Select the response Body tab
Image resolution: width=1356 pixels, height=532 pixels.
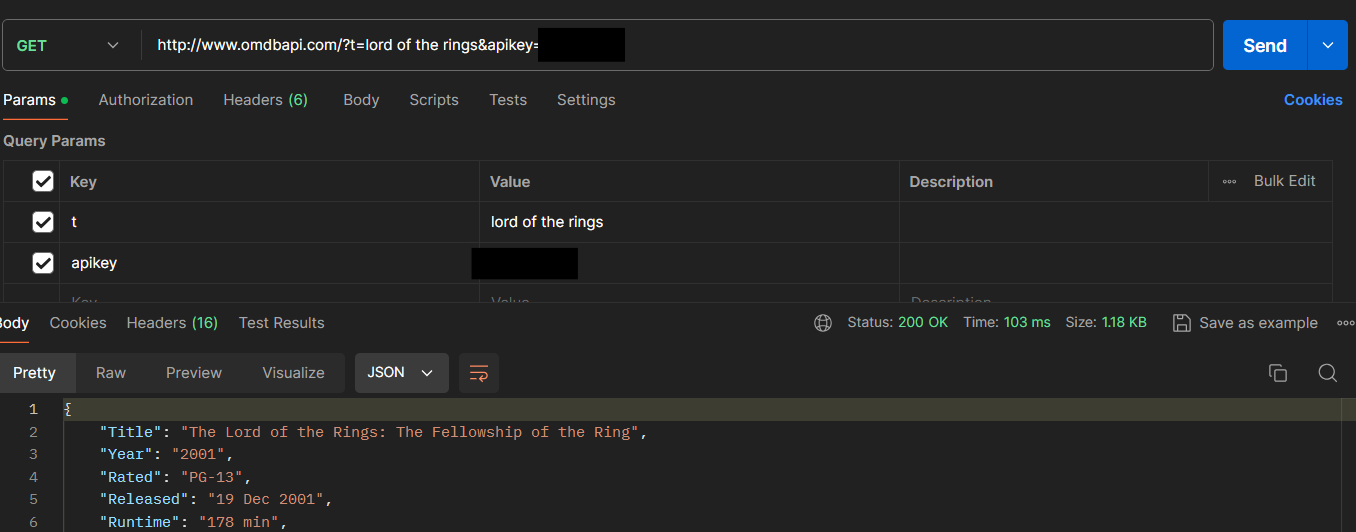(14, 323)
